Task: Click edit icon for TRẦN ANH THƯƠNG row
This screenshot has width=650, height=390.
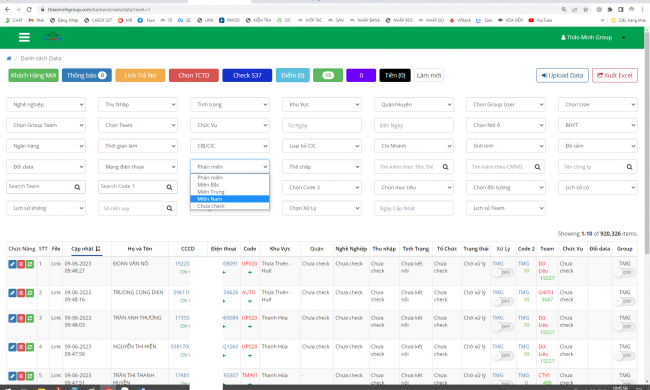Action: coord(12,318)
